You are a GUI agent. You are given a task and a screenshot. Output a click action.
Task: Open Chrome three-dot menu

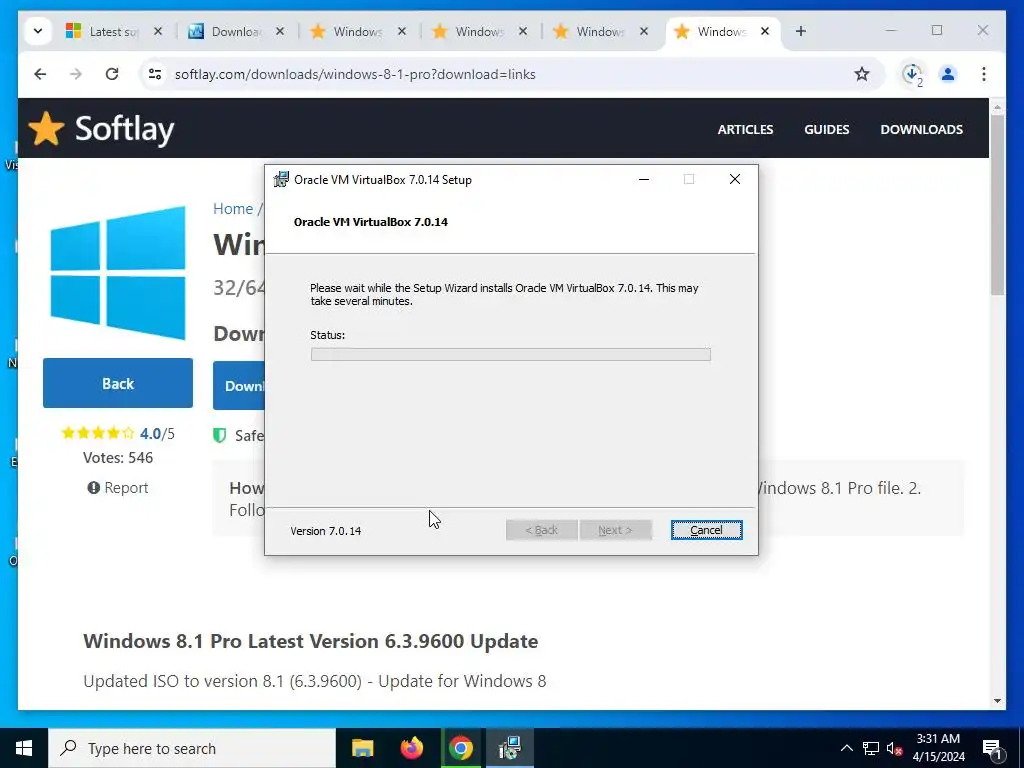tap(984, 74)
